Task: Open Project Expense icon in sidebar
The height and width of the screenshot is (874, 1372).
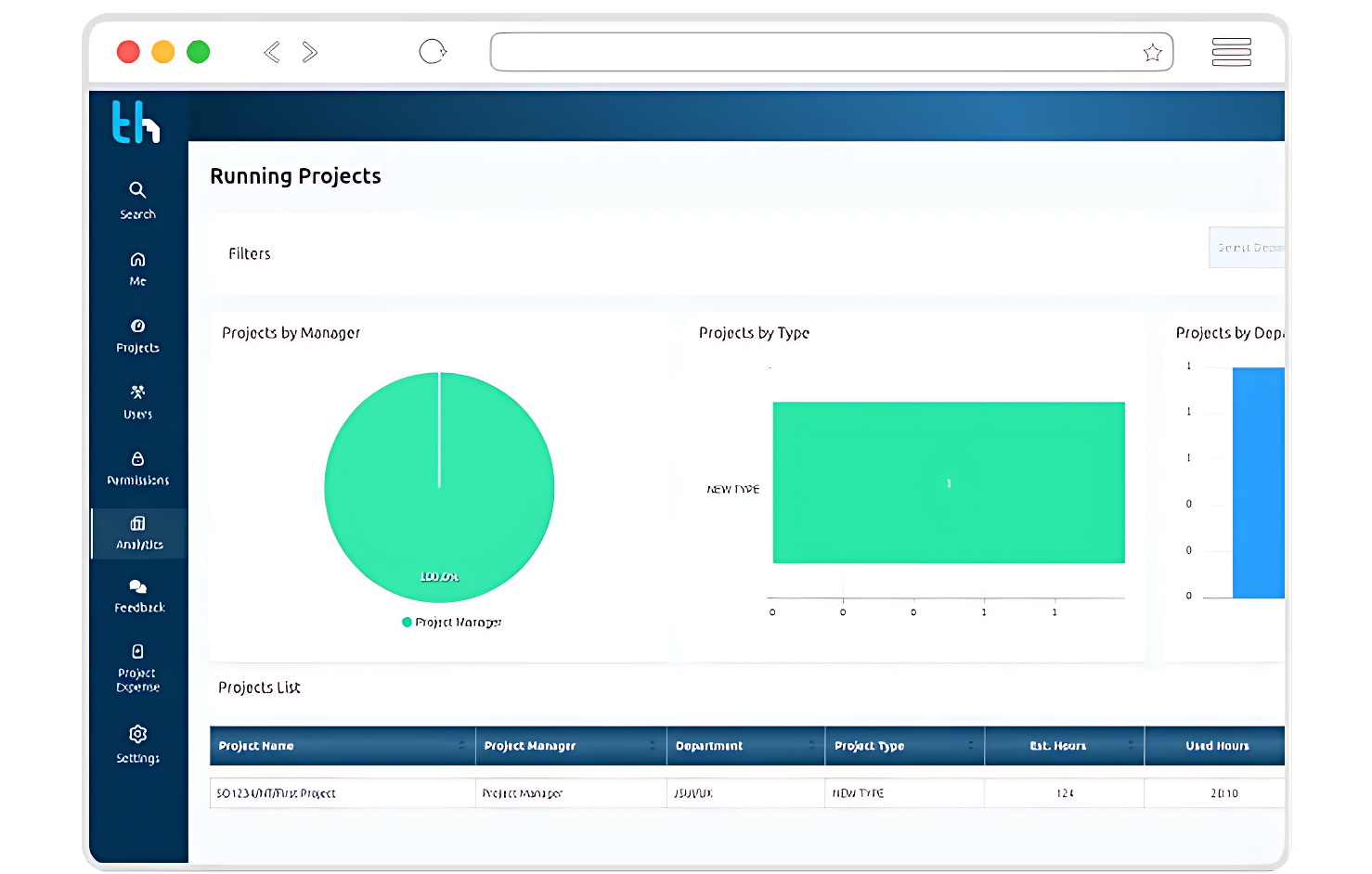Action: tap(137, 651)
